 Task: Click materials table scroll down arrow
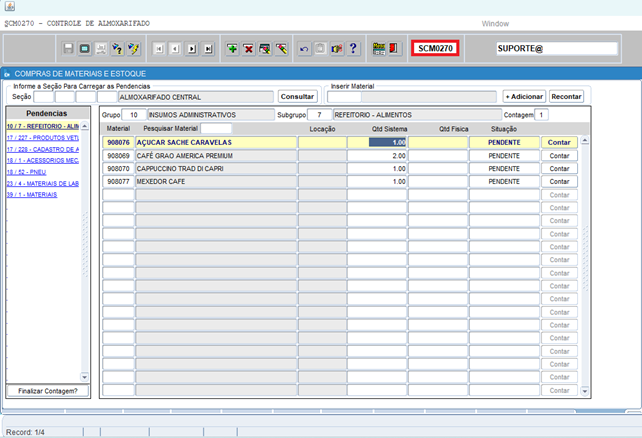click(x=585, y=391)
